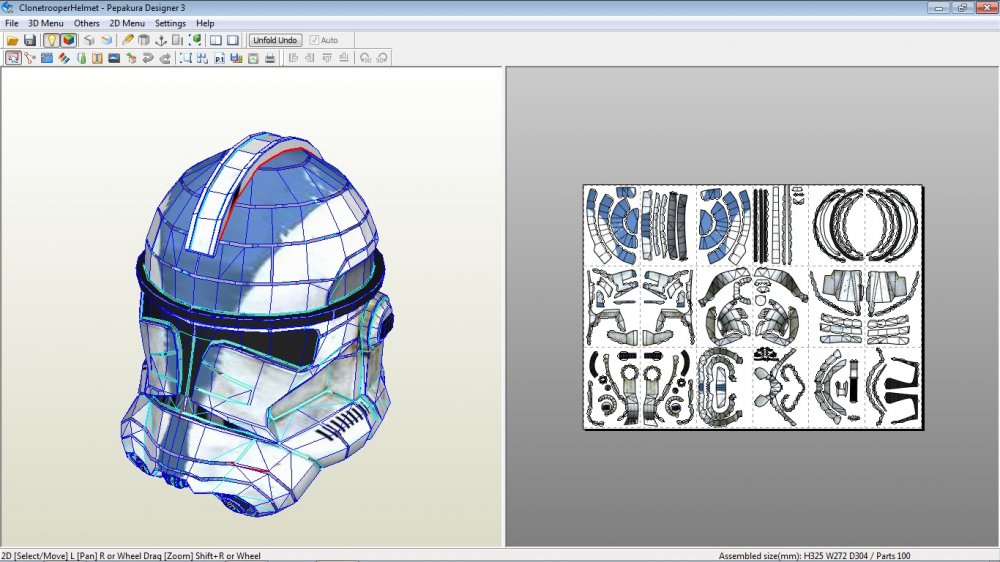The width and height of the screenshot is (1000, 562).
Task: Open the Others menu
Action: (x=86, y=23)
